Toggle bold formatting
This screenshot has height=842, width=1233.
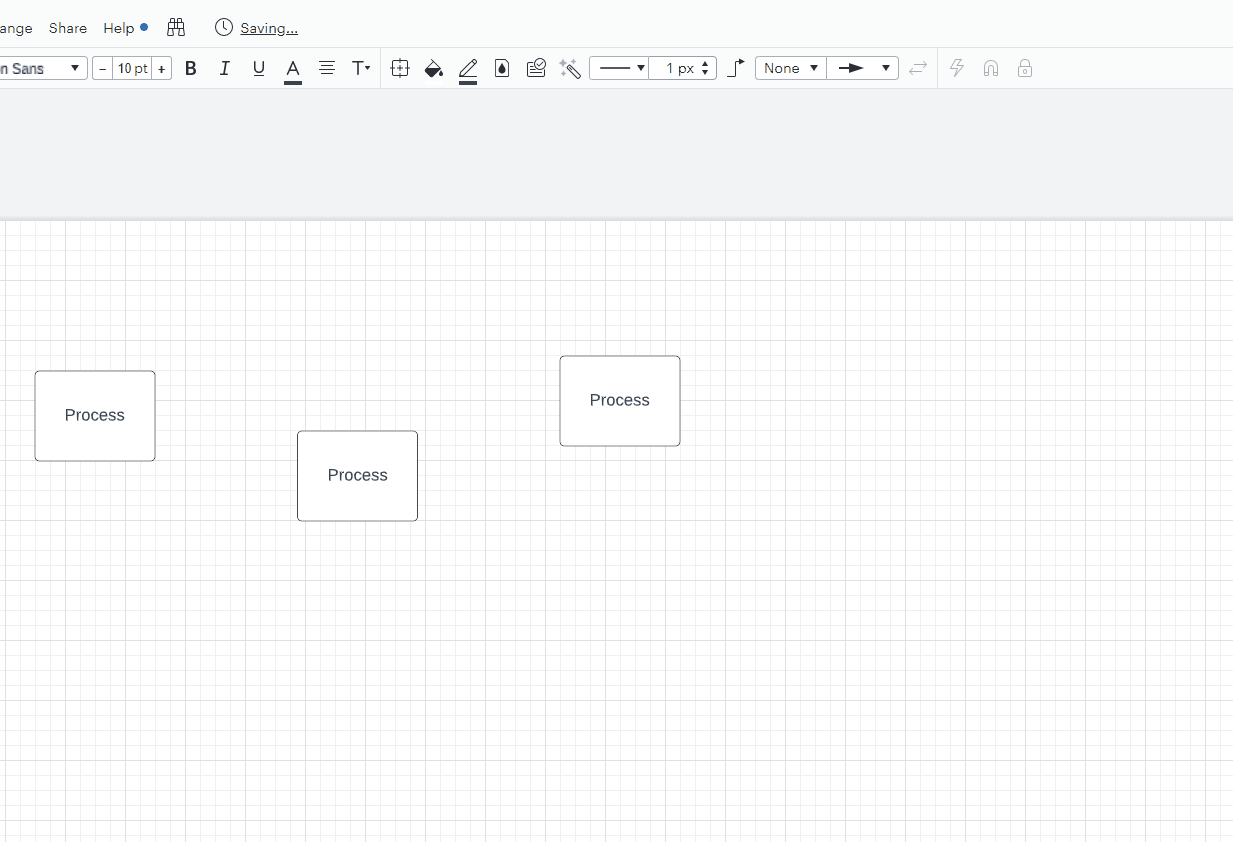point(191,68)
